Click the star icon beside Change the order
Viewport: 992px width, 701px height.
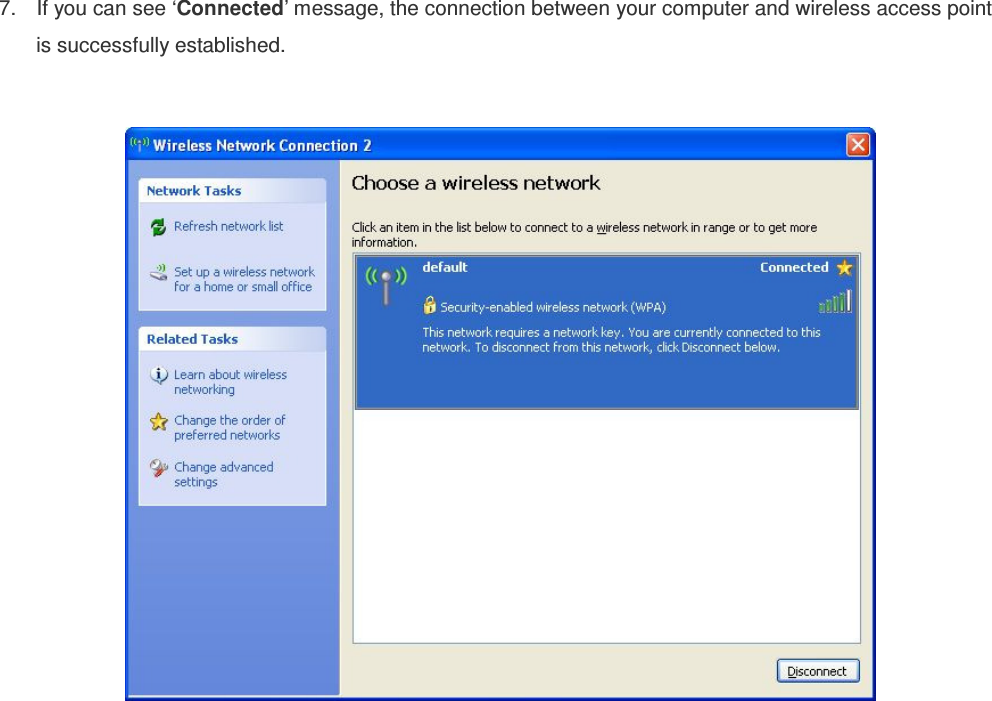159,421
